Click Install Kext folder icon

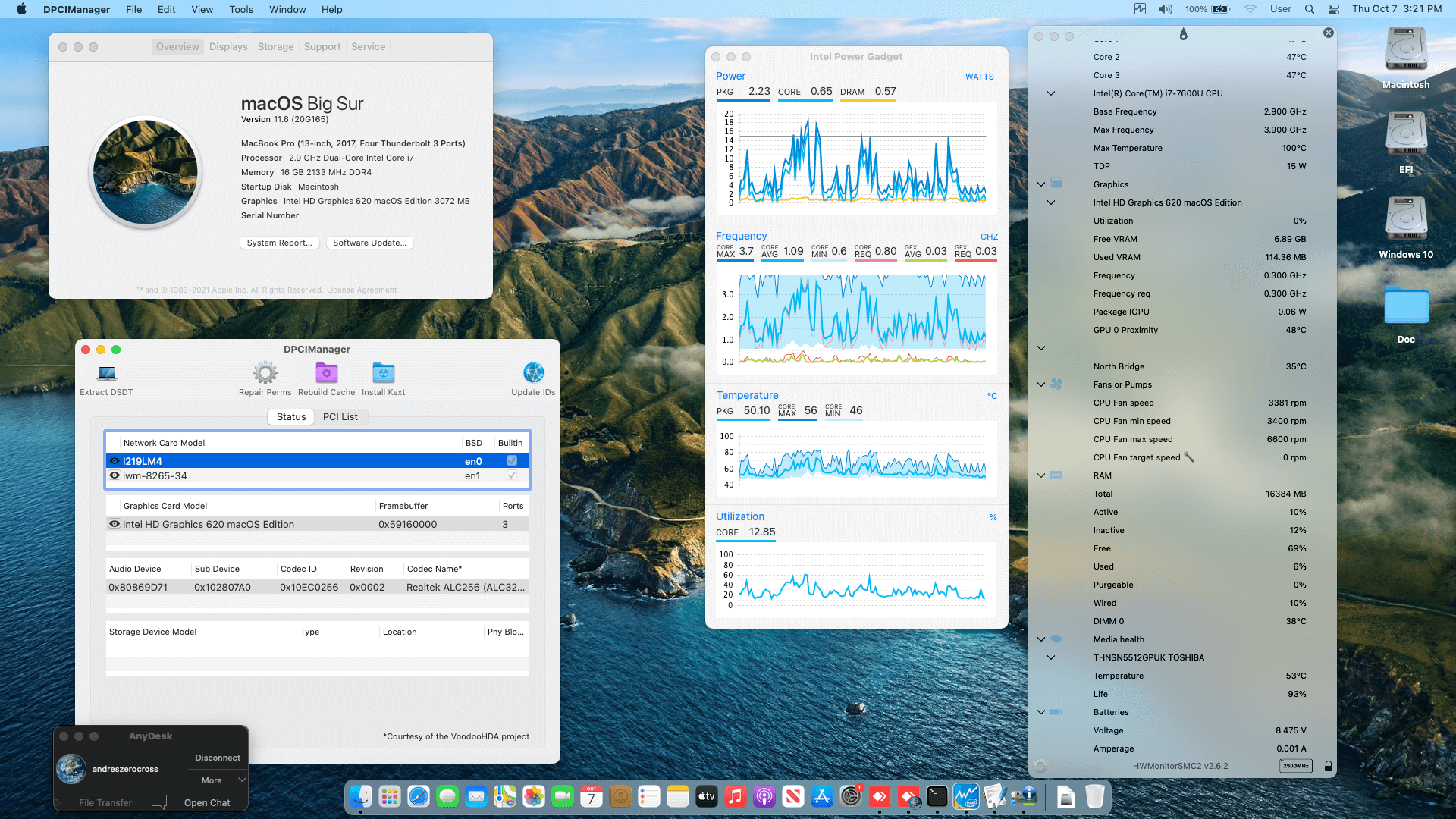click(383, 373)
